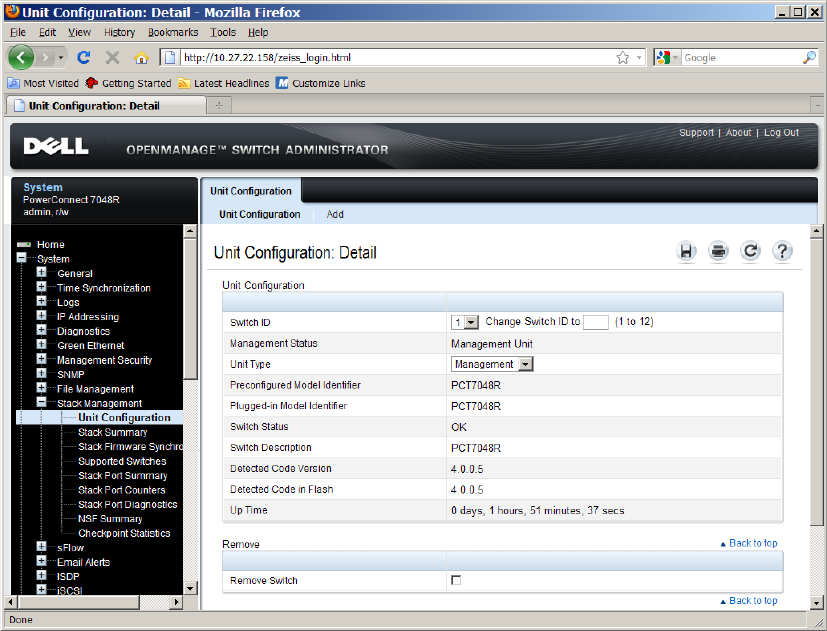Click the tree panel horizontal scroll right arrow
The height and width of the screenshot is (631, 827).
[177, 602]
